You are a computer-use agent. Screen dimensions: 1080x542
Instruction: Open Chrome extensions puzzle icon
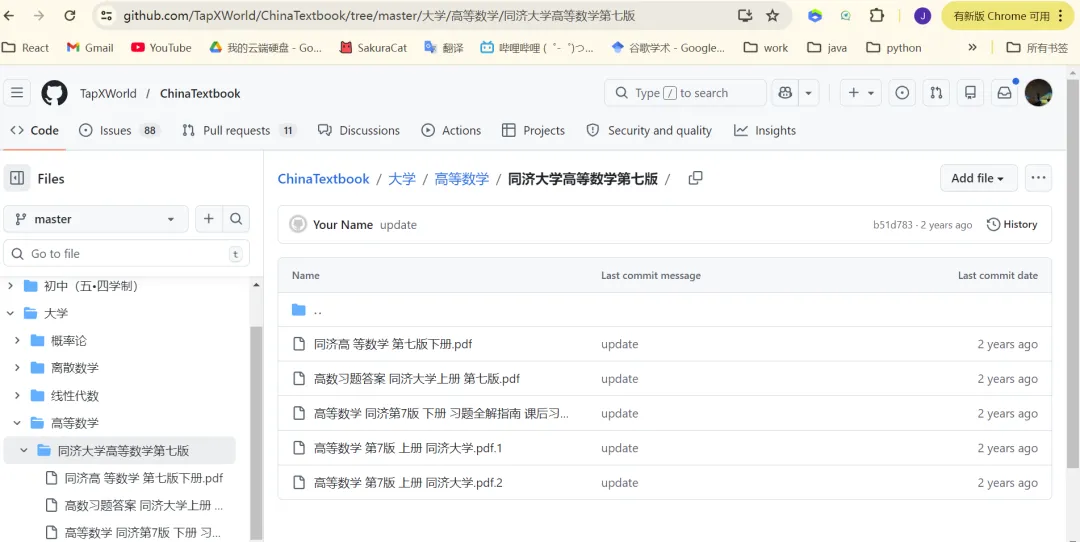click(x=876, y=15)
